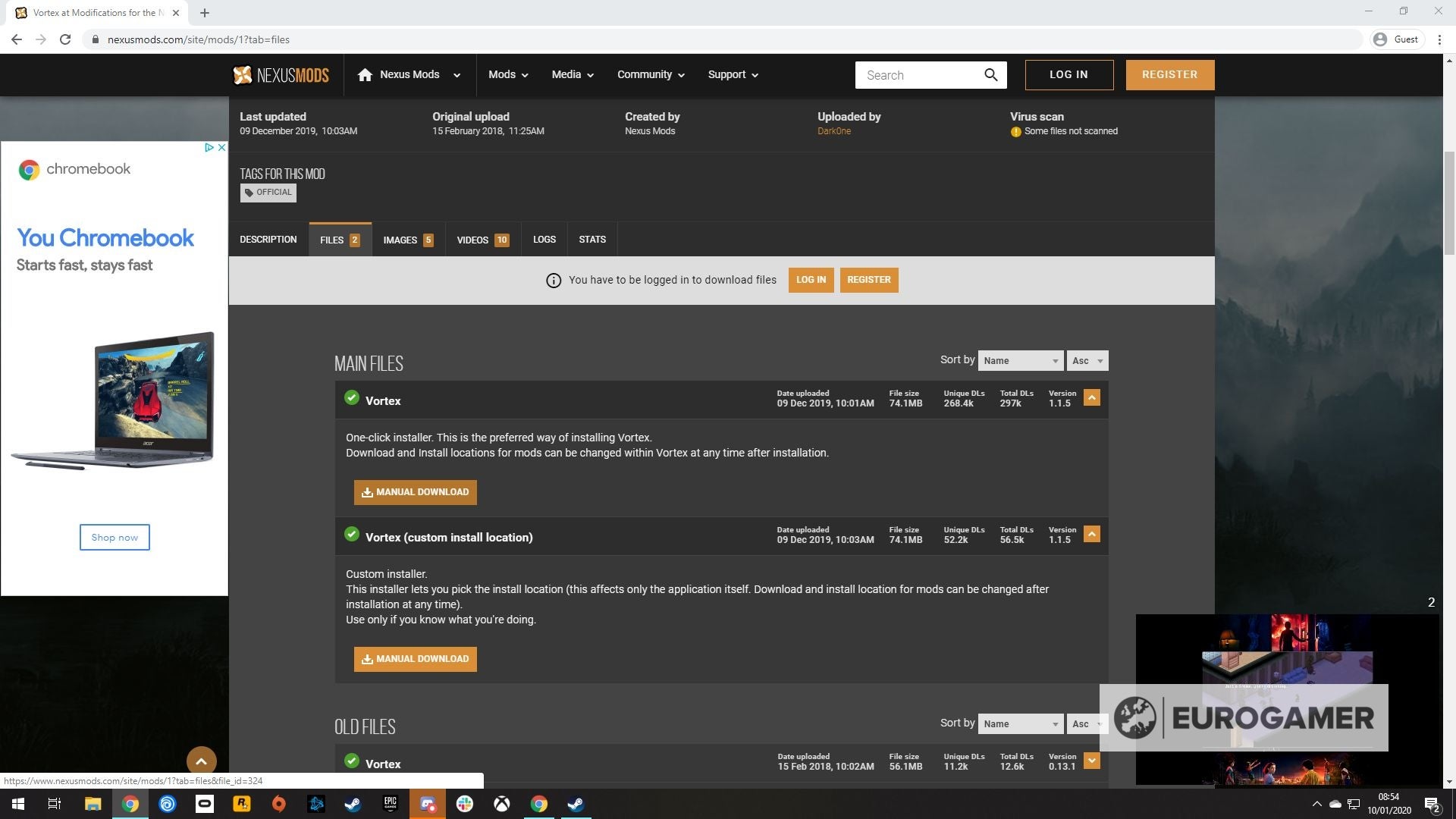Click the orange scroll-to-top arrow button
1456x819 pixels.
coord(201,761)
